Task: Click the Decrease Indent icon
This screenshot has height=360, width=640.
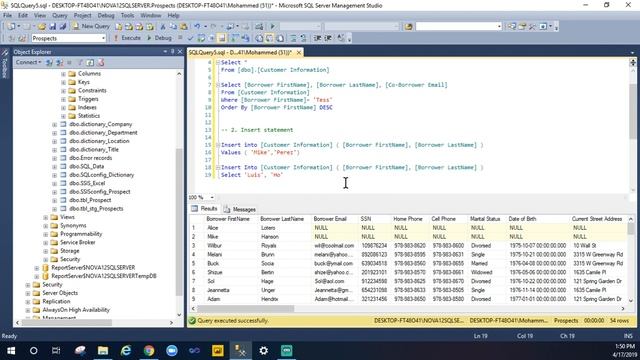Action: 317,38
